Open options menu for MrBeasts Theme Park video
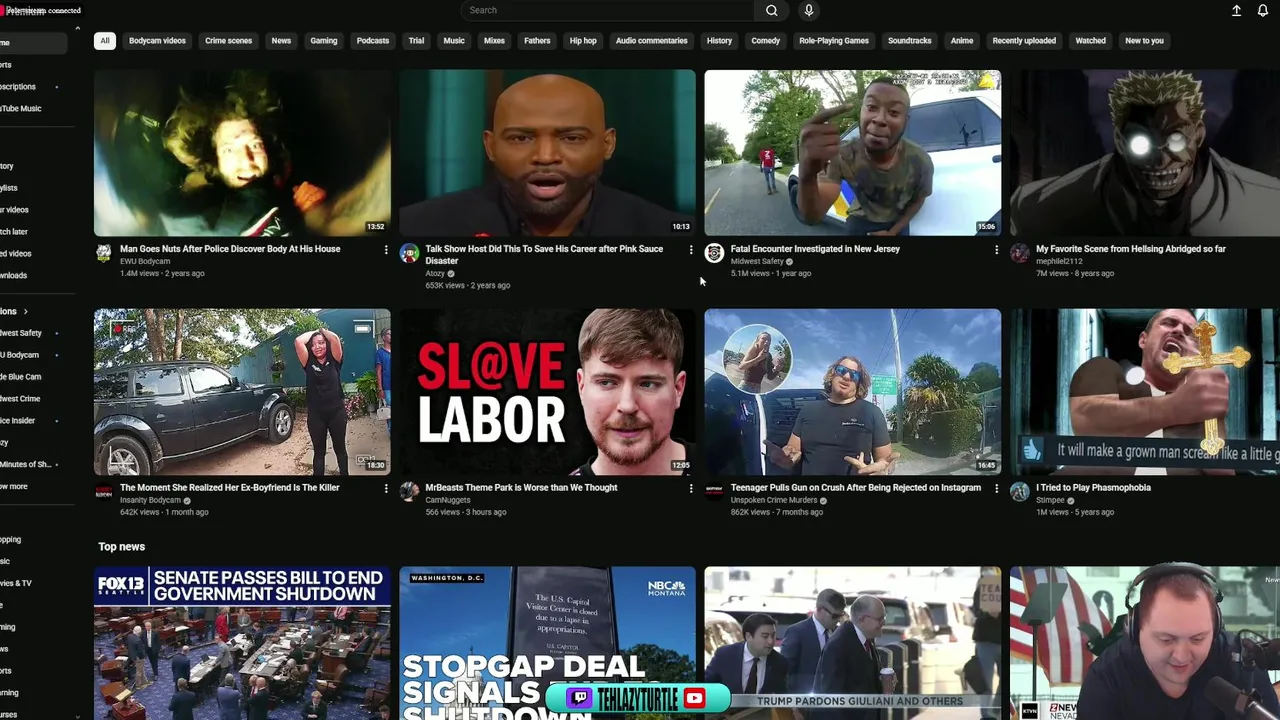 coord(691,489)
